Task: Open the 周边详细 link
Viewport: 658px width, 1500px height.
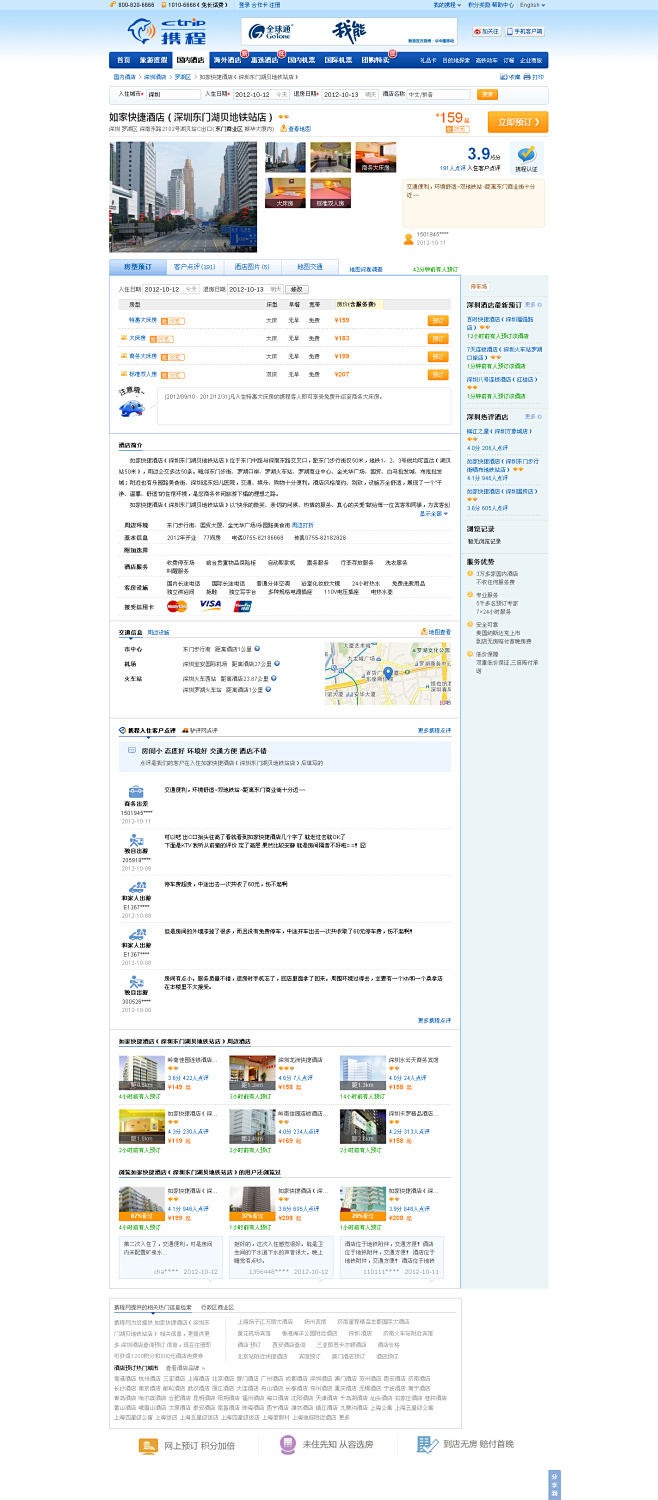Action: tap(159, 632)
